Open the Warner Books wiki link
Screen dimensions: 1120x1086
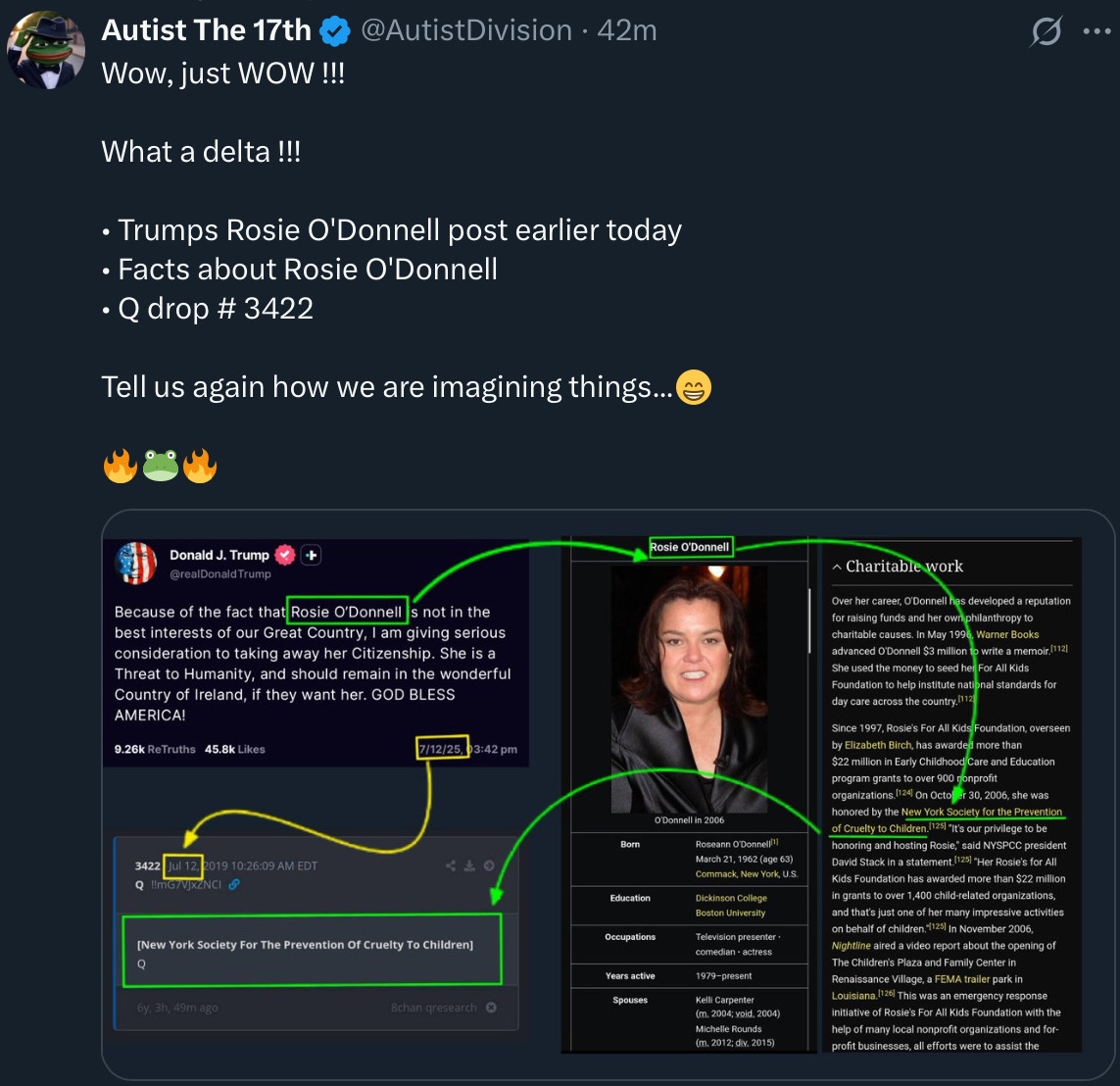click(1008, 634)
